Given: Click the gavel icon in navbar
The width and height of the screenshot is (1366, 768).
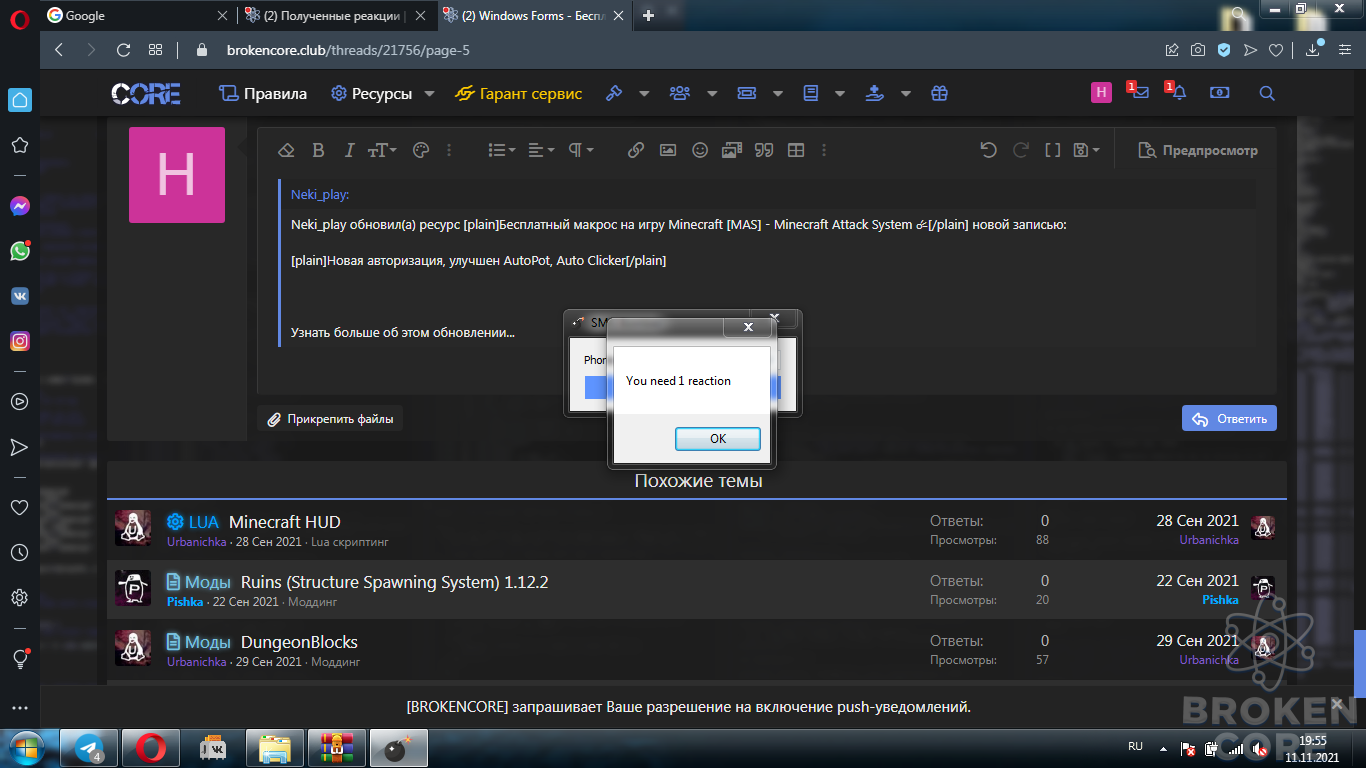Looking at the screenshot, I should pos(615,93).
